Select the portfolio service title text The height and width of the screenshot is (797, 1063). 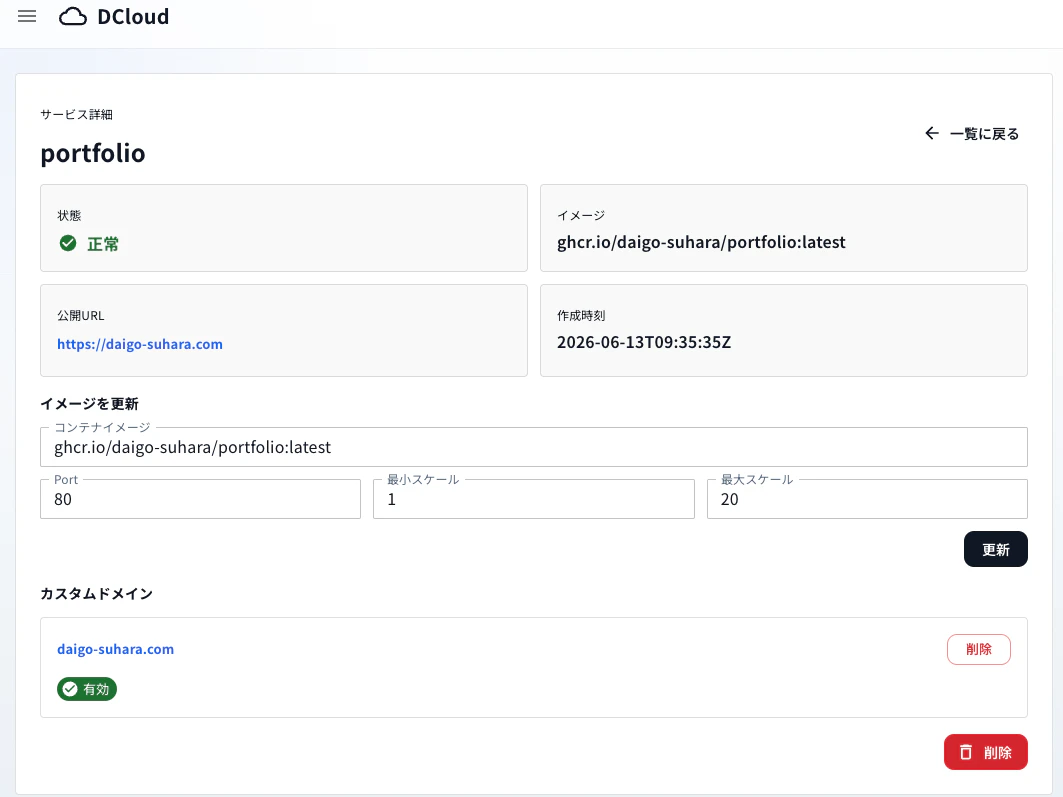(x=93, y=153)
